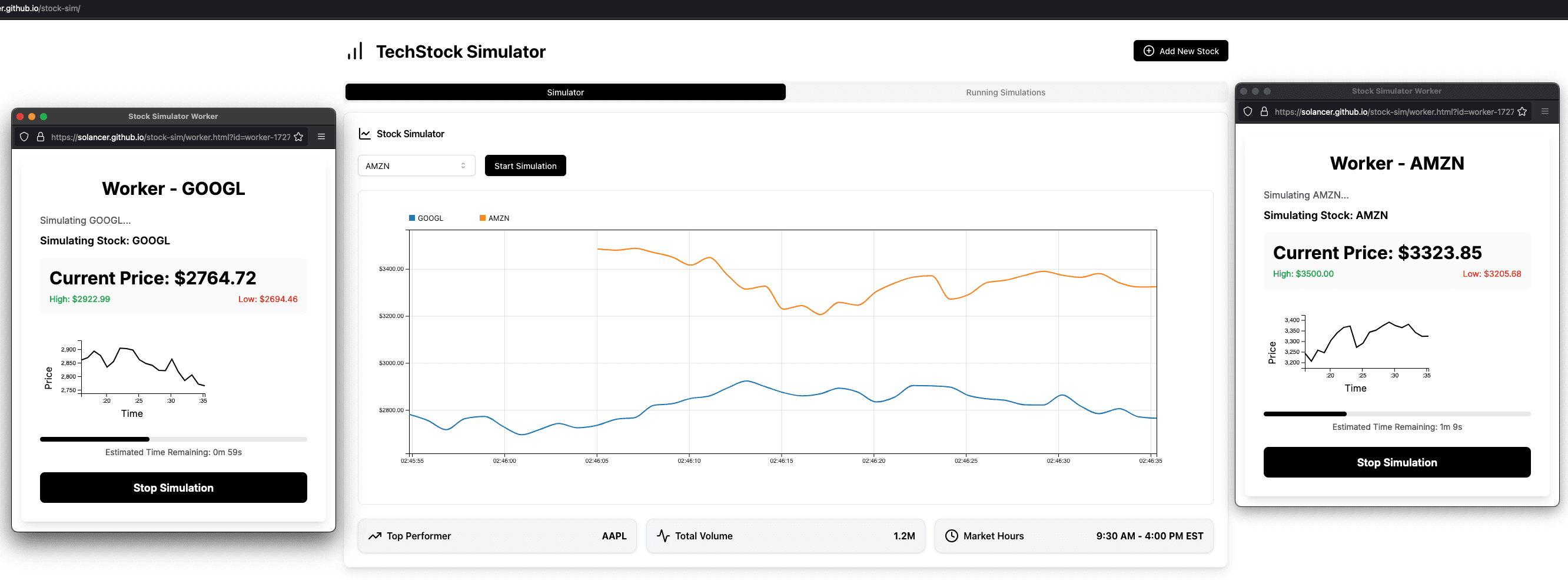Click the Add New Stock button
Screen dimensions: 1568x580
click(x=1180, y=51)
